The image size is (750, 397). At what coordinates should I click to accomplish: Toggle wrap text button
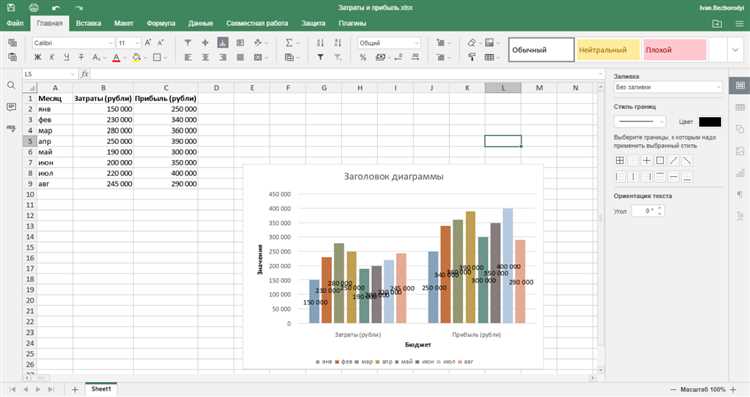coord(240,43)
